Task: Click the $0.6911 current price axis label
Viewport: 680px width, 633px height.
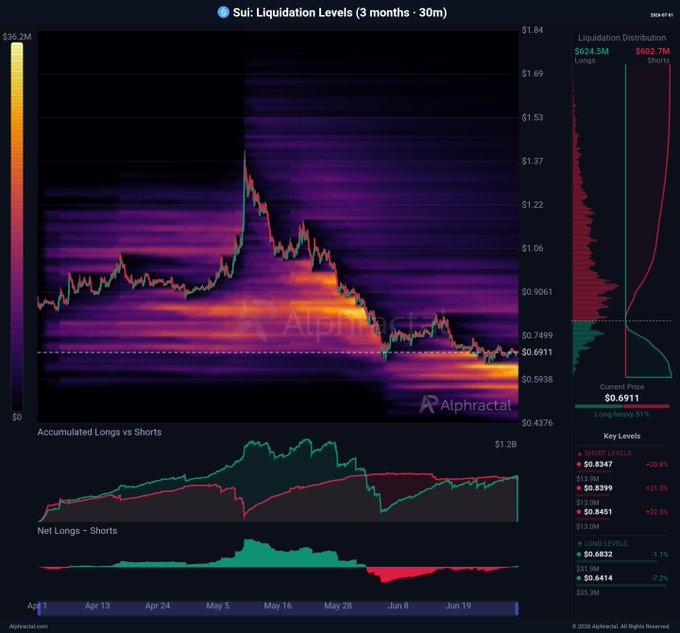Action: coord(537,352)
